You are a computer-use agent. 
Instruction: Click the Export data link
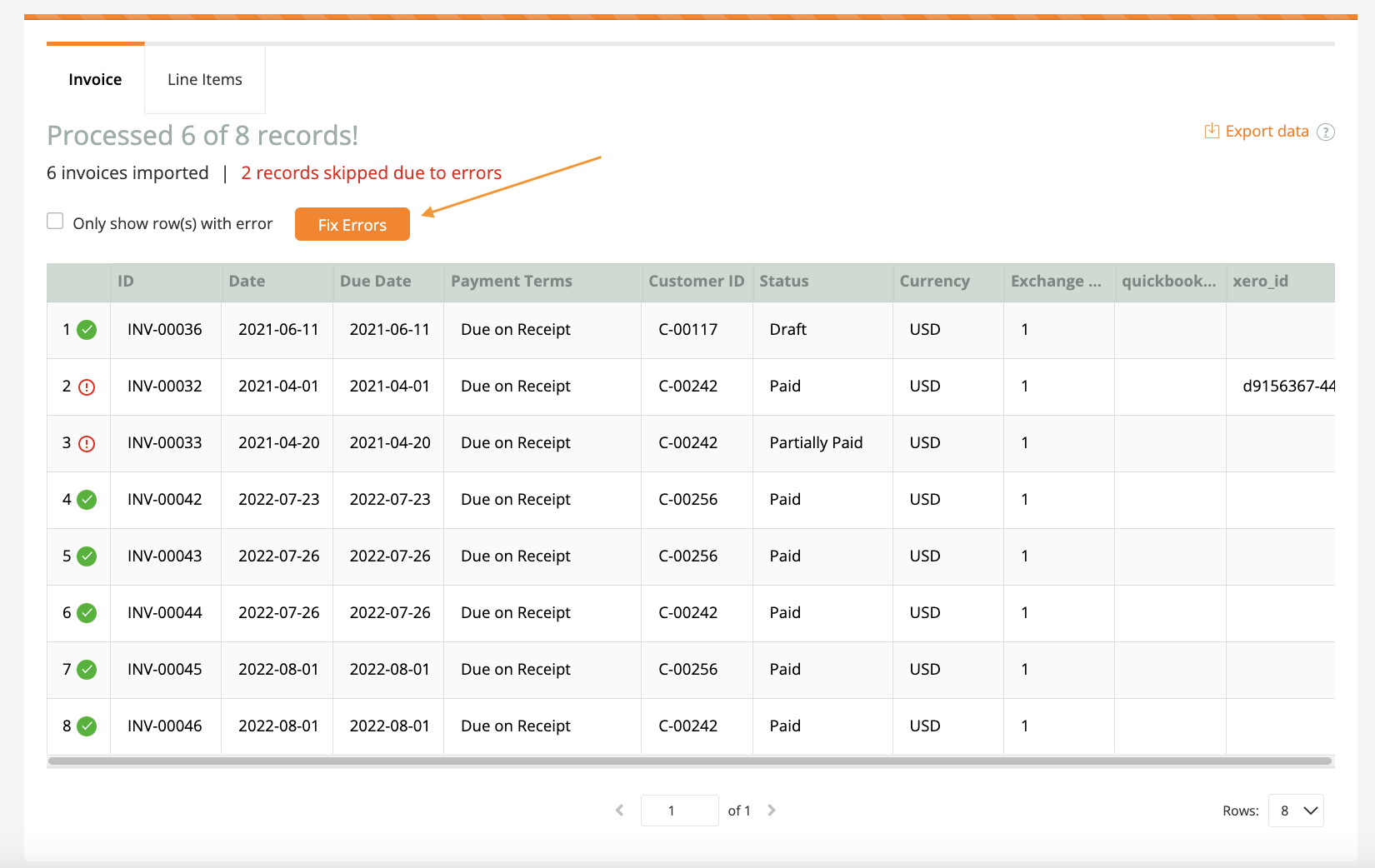click(1267, 131)
